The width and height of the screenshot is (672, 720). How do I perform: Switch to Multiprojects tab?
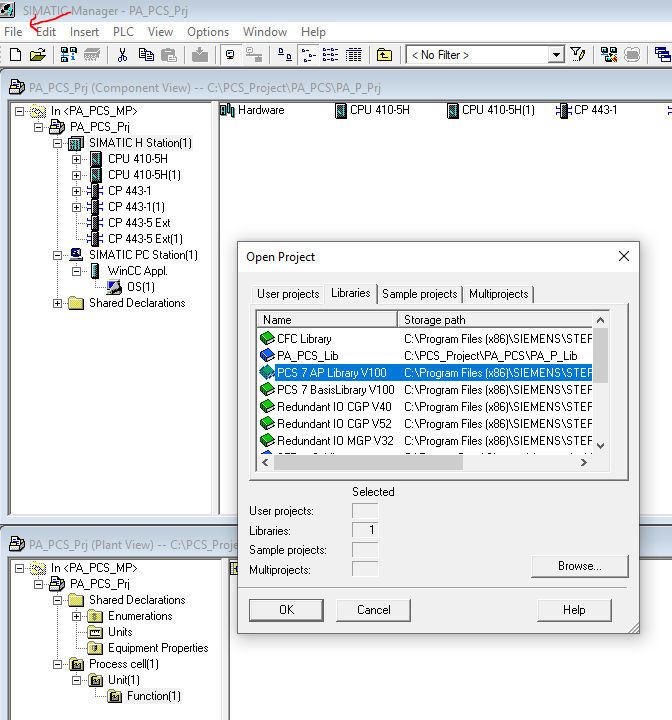coord(499,294)
